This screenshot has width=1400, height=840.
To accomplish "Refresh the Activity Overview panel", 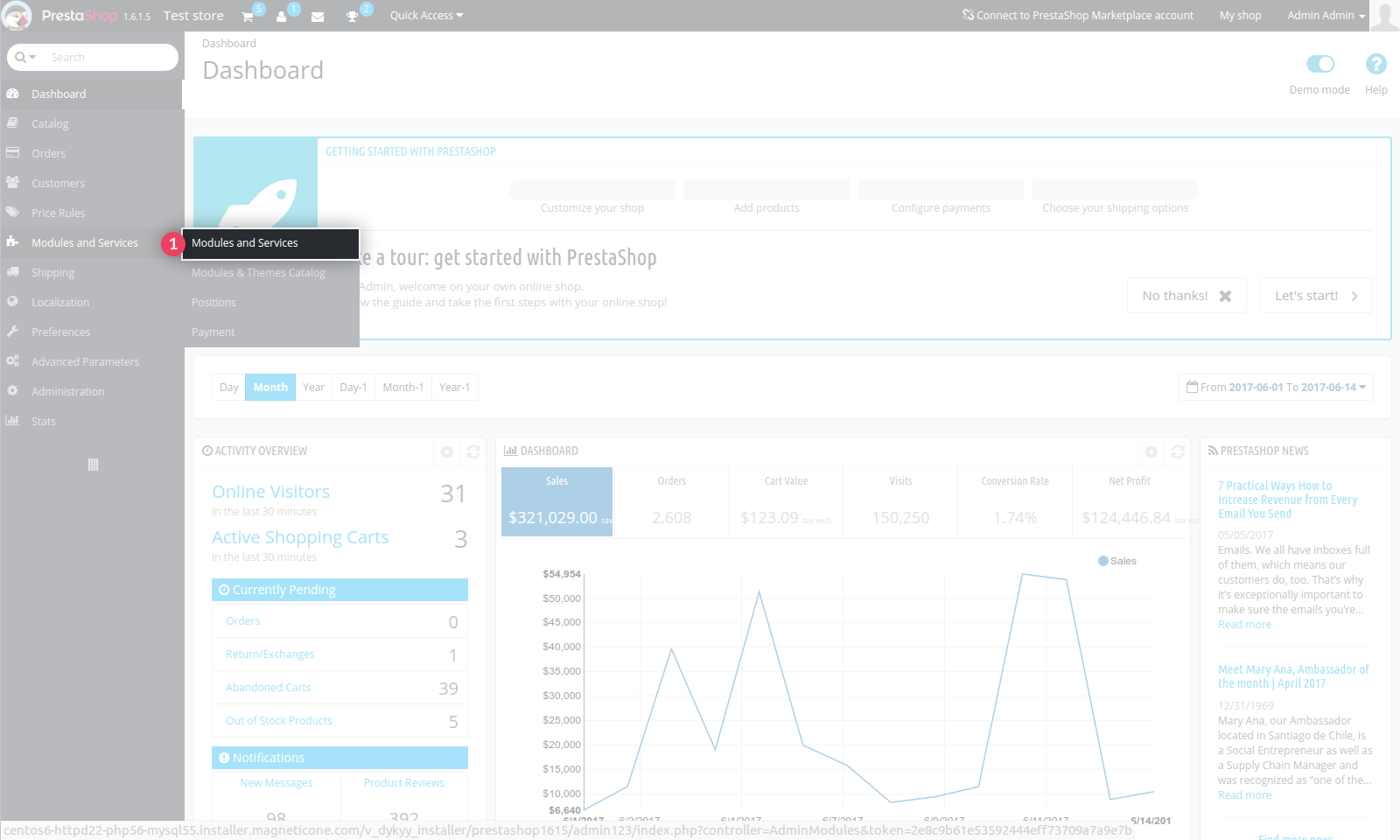I will tap(473, 451).
